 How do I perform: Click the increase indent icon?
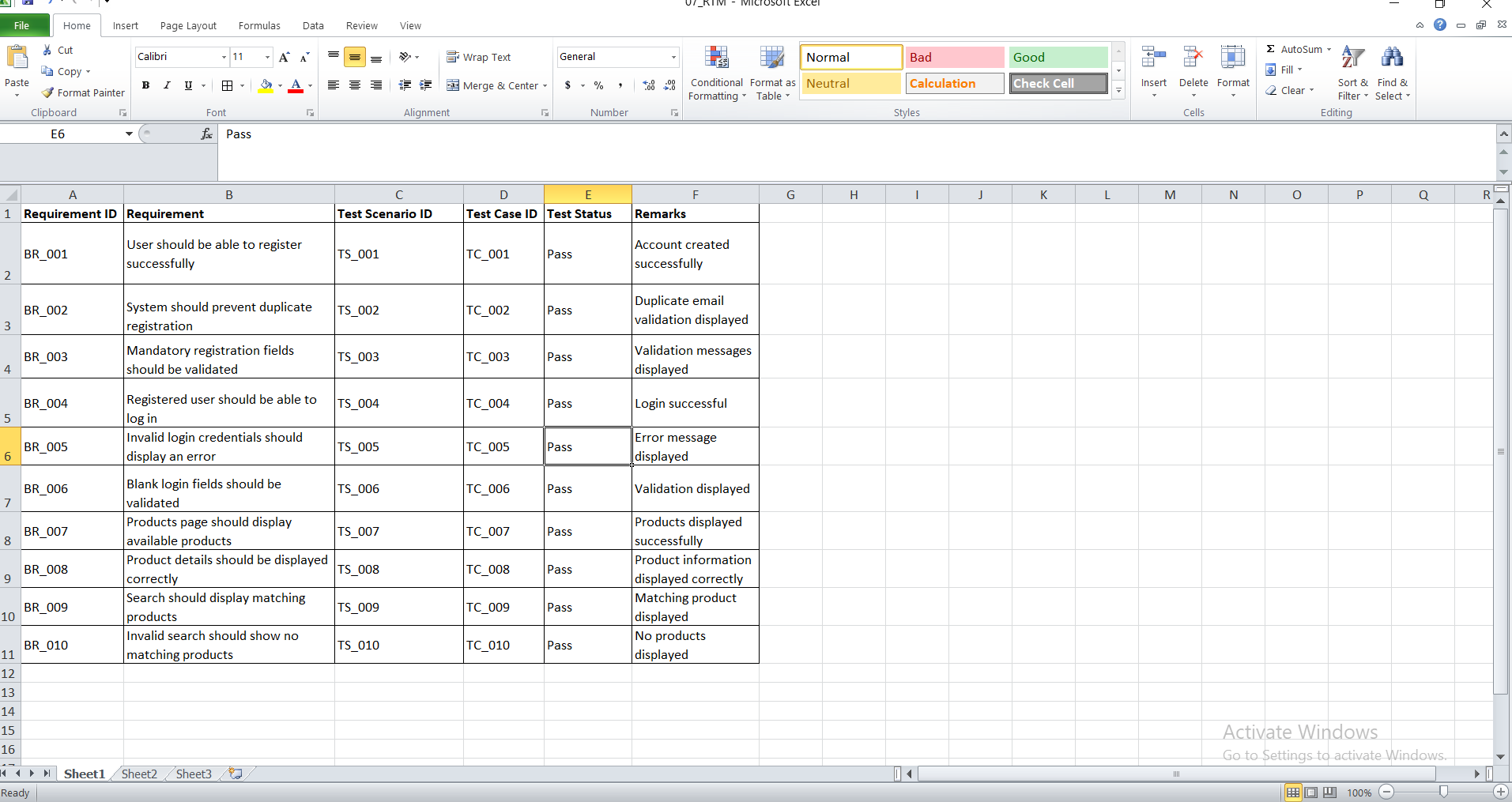[x=426, y=85]
